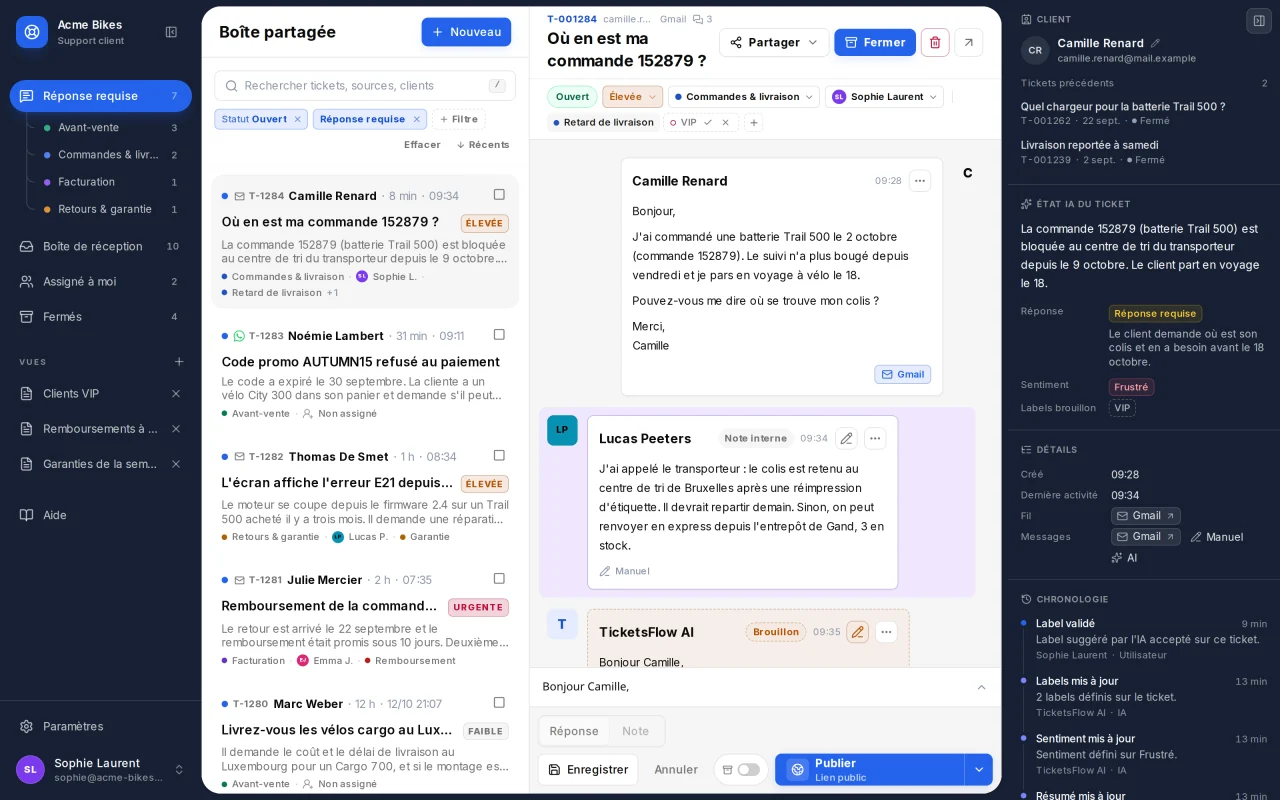Delete ticket with the trash icon
The height and width of the screenshot is (800, 1280).
point(935,42)
